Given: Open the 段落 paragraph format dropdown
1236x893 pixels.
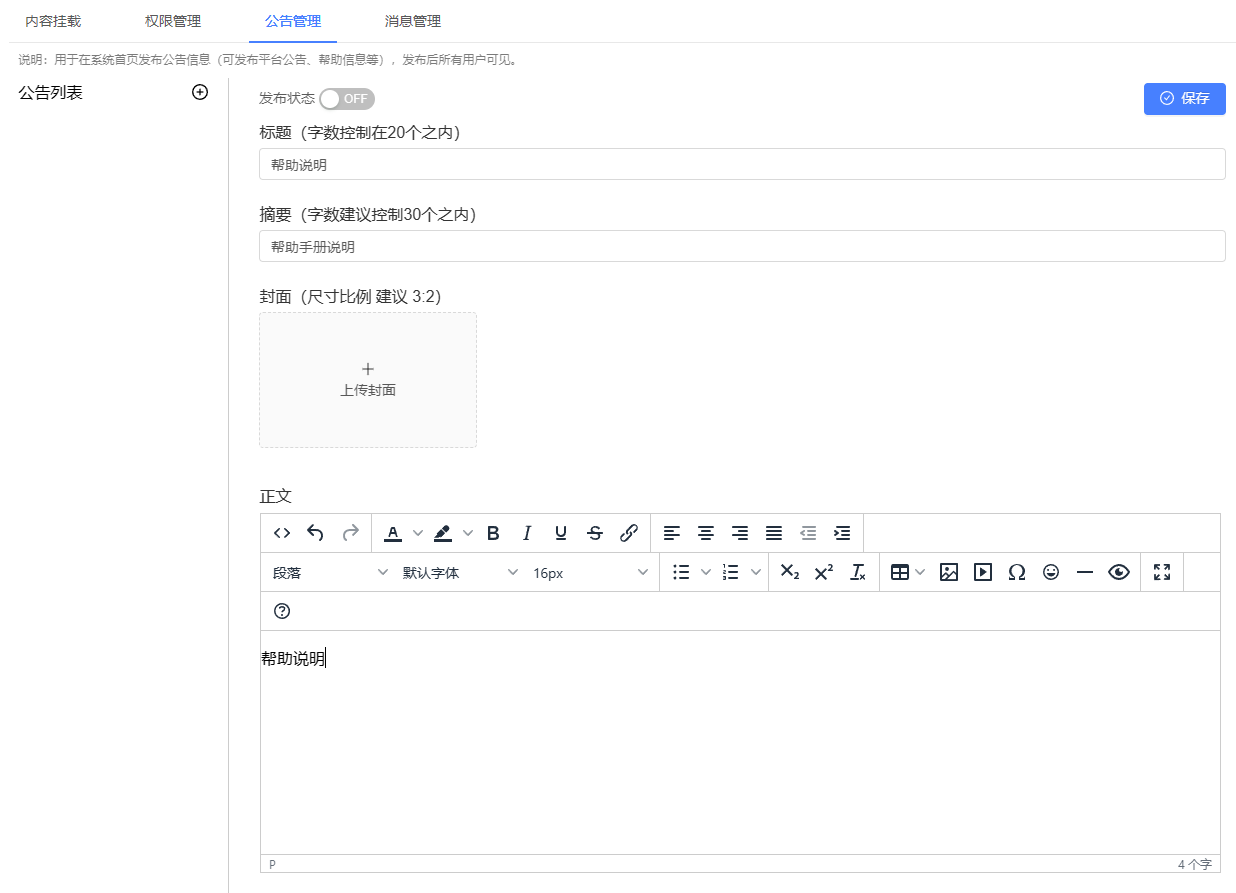Looking at the screenshot, I should tap(330, 573).
